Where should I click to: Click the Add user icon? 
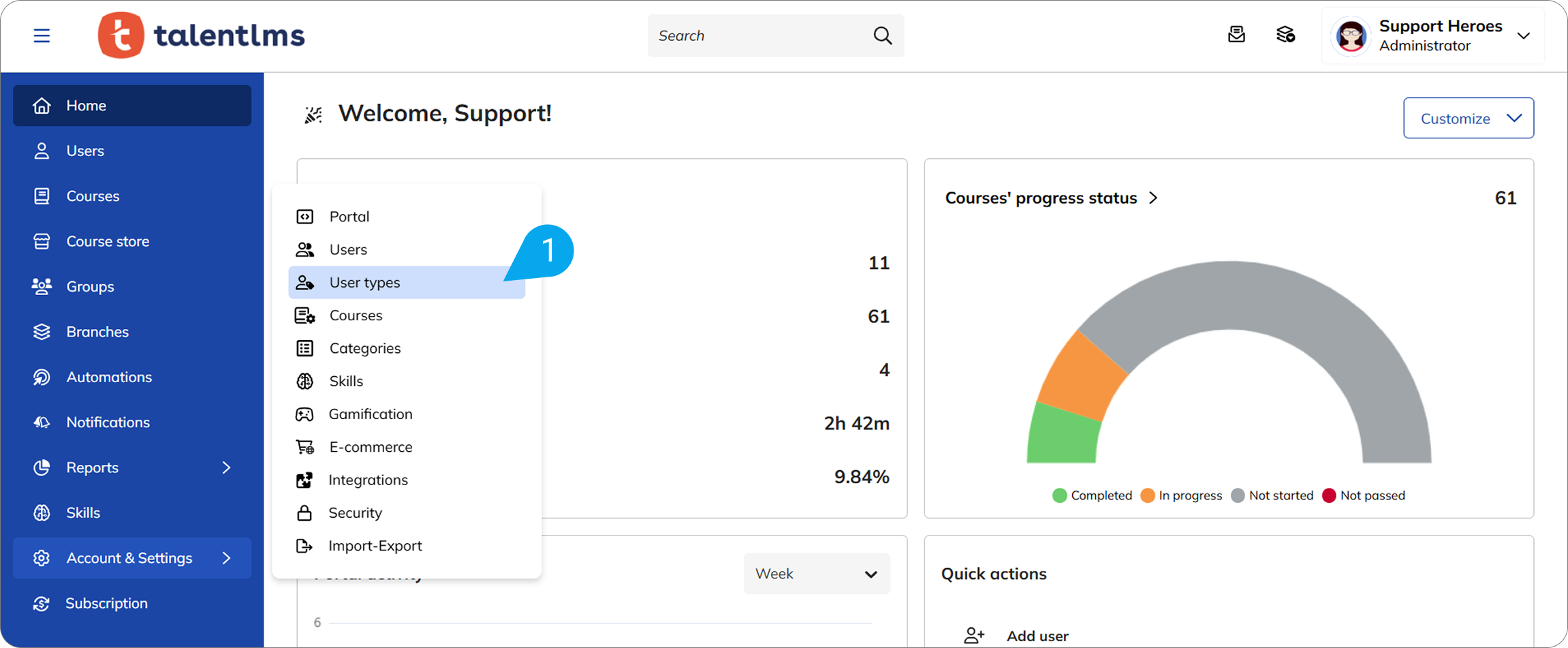point(974,636)
